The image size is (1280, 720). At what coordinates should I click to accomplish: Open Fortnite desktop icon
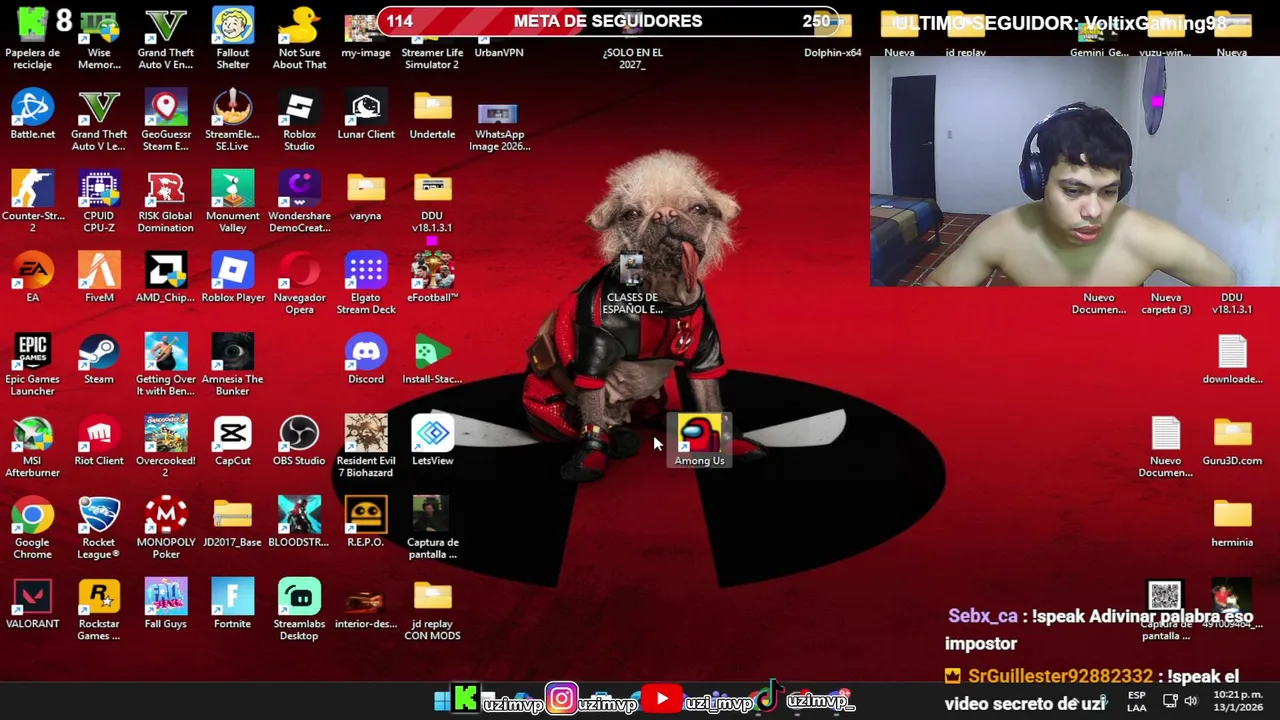click(232, 604)
